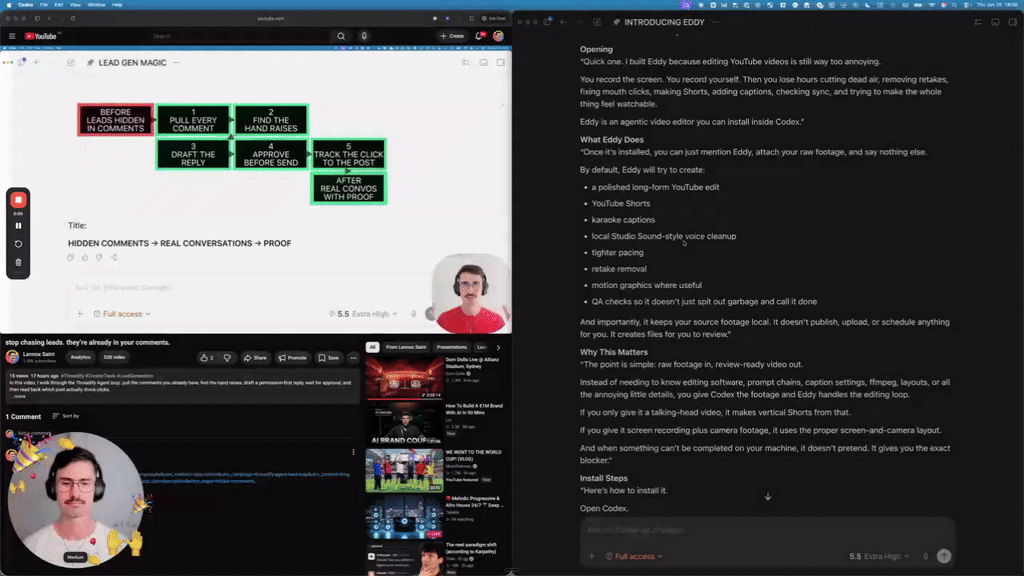
Task: Expand description with ...more
Action: pyautogui.click(x=18, y=396)
